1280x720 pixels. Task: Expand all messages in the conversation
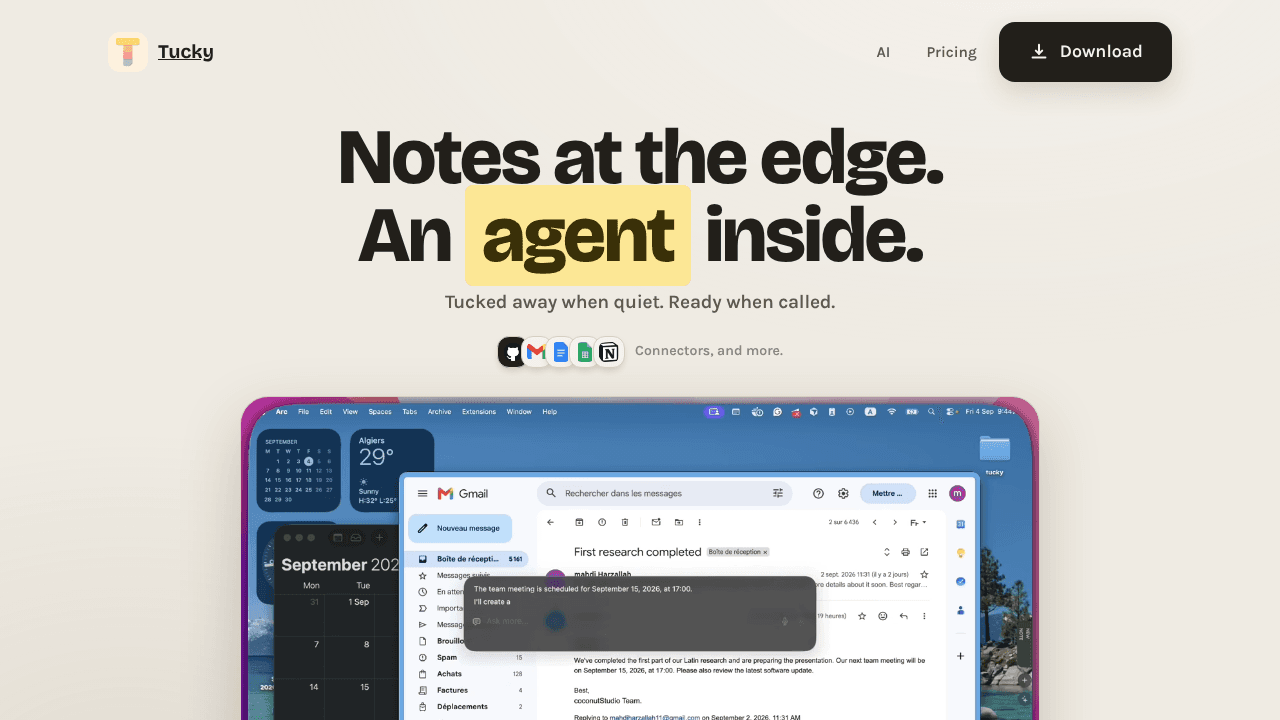(x=886, y=552)
